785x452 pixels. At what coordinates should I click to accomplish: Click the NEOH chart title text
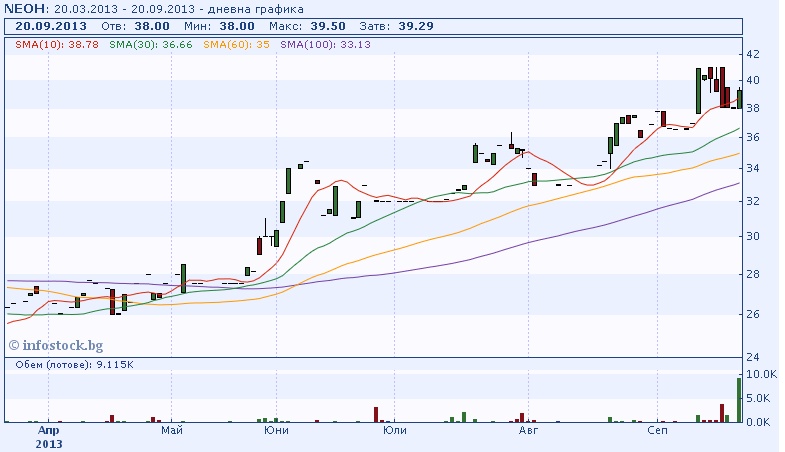[154, 9]
